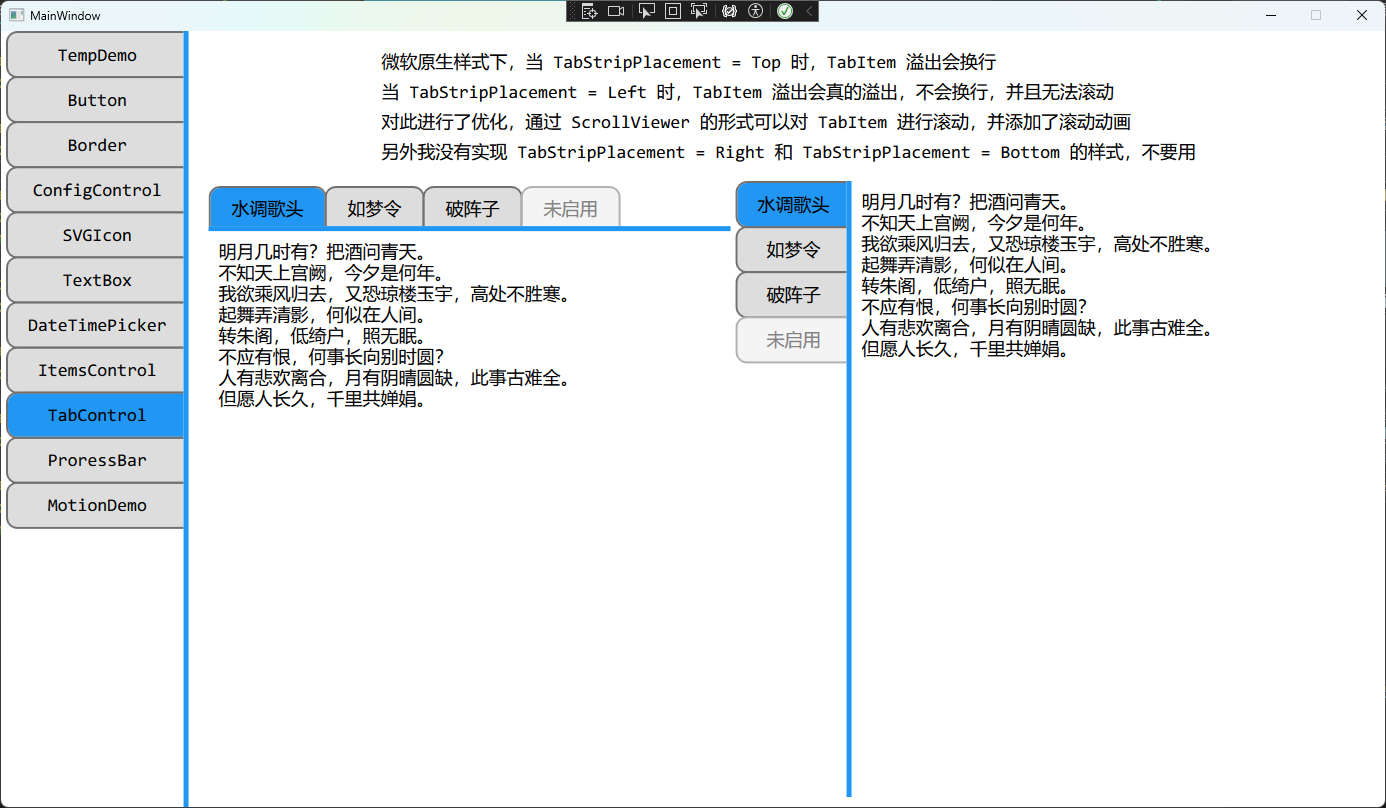Image resolution: width=1386 pixels, height=808 pixels.
Task: Open accessibility checker person icon
Action: pos(755,11)
